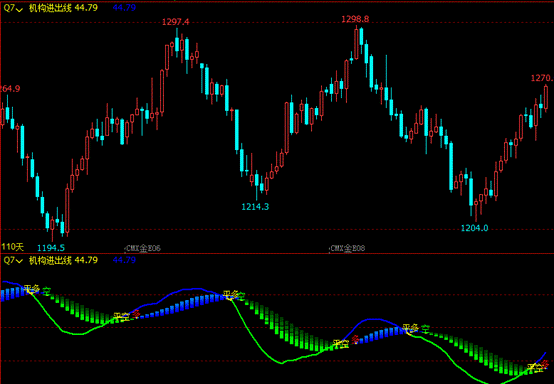Open the Q7 dropdown in lower indicator panel

click(x=13, y=261)
